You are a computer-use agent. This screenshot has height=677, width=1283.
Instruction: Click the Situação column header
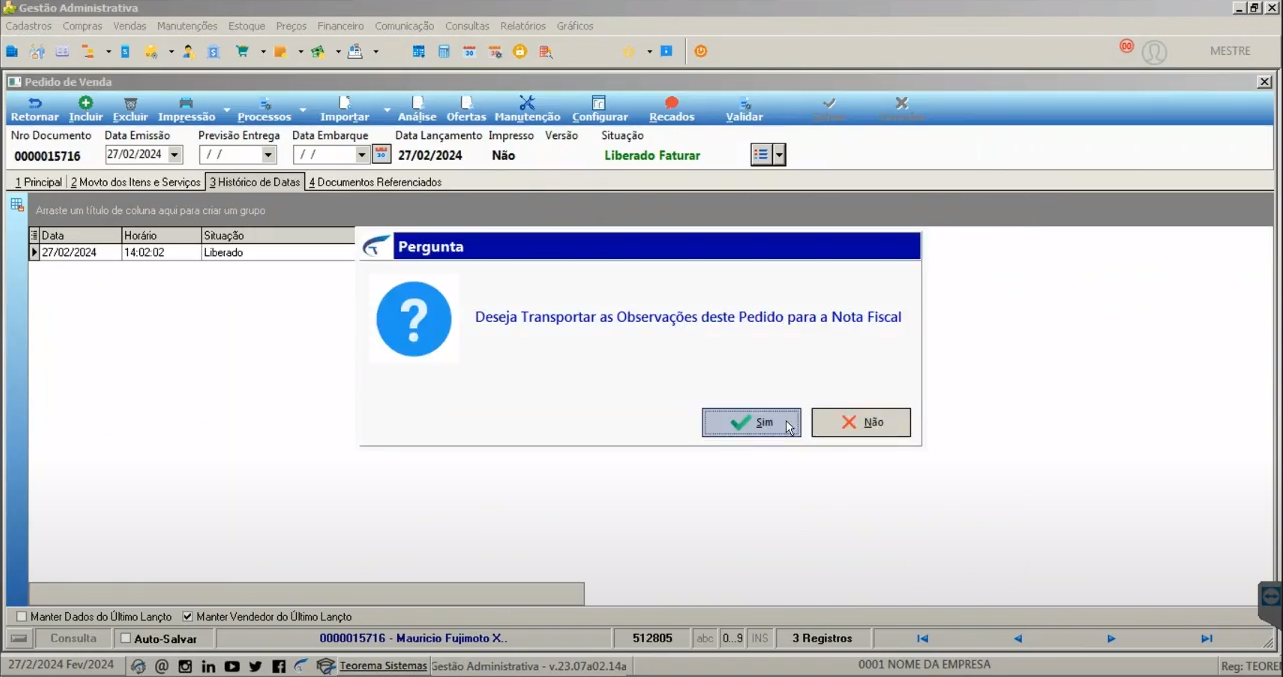(278, 235)
